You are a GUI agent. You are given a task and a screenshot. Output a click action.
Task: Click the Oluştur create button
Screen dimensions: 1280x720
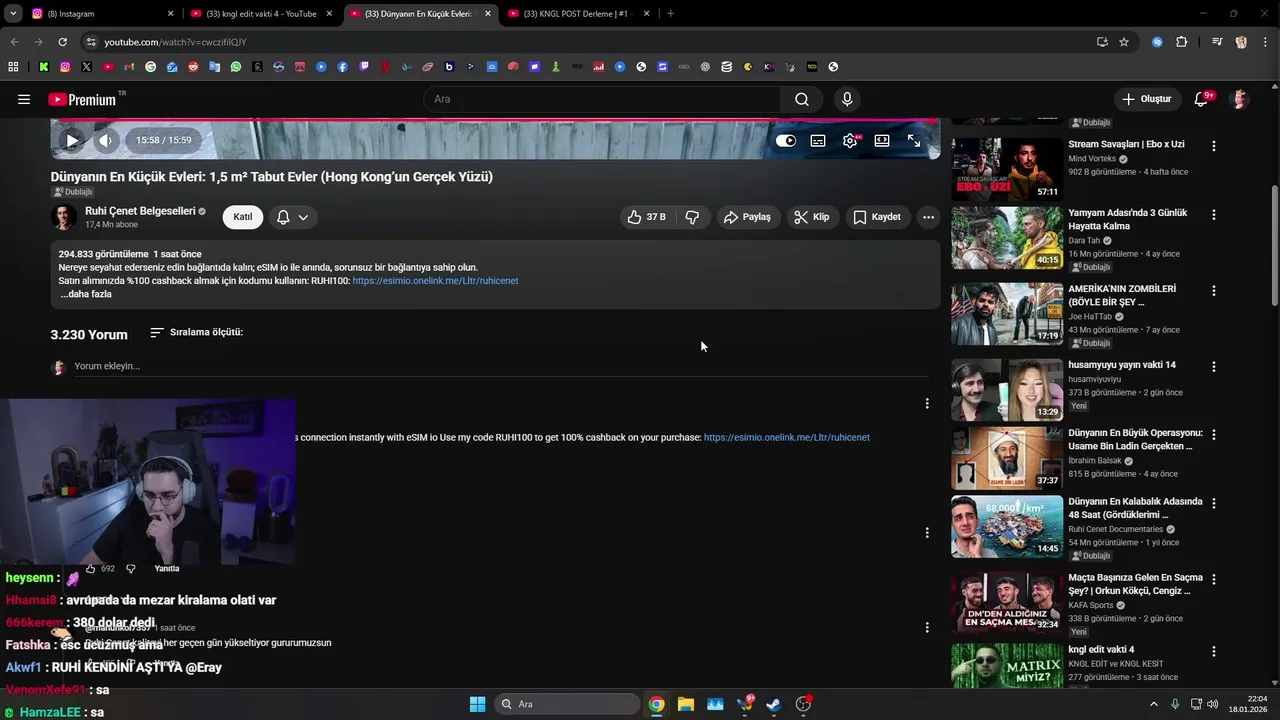point(1146,99)
